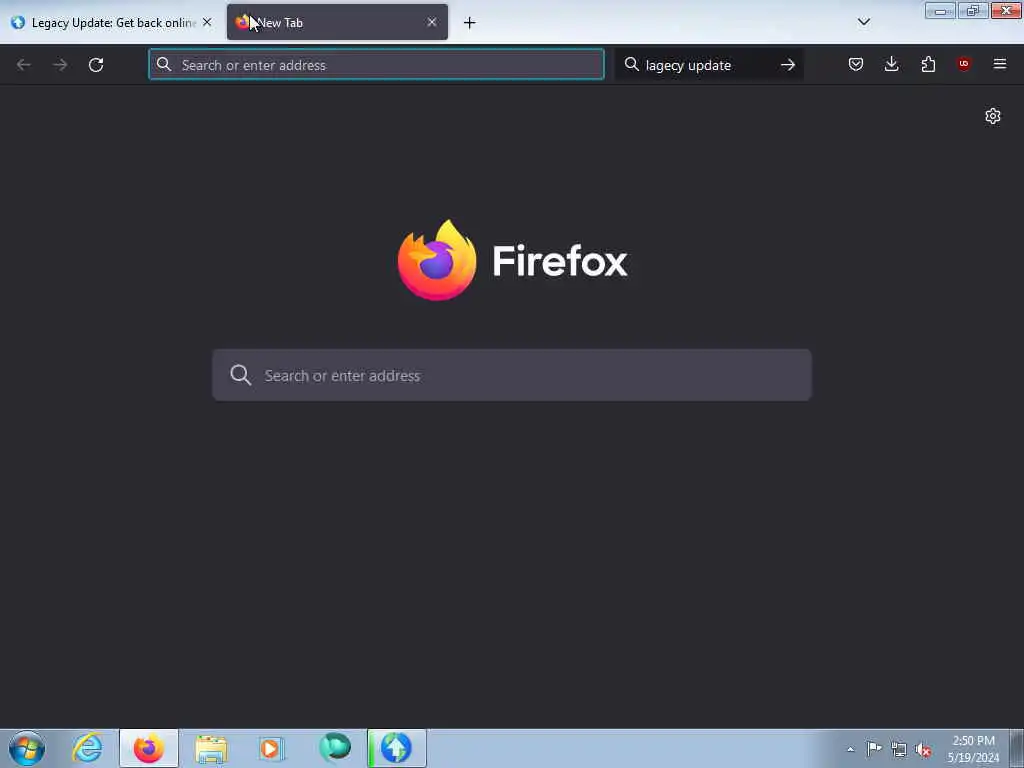Open the Extensions puzzle menu
1024x768 pixels.
pos(928,64)
